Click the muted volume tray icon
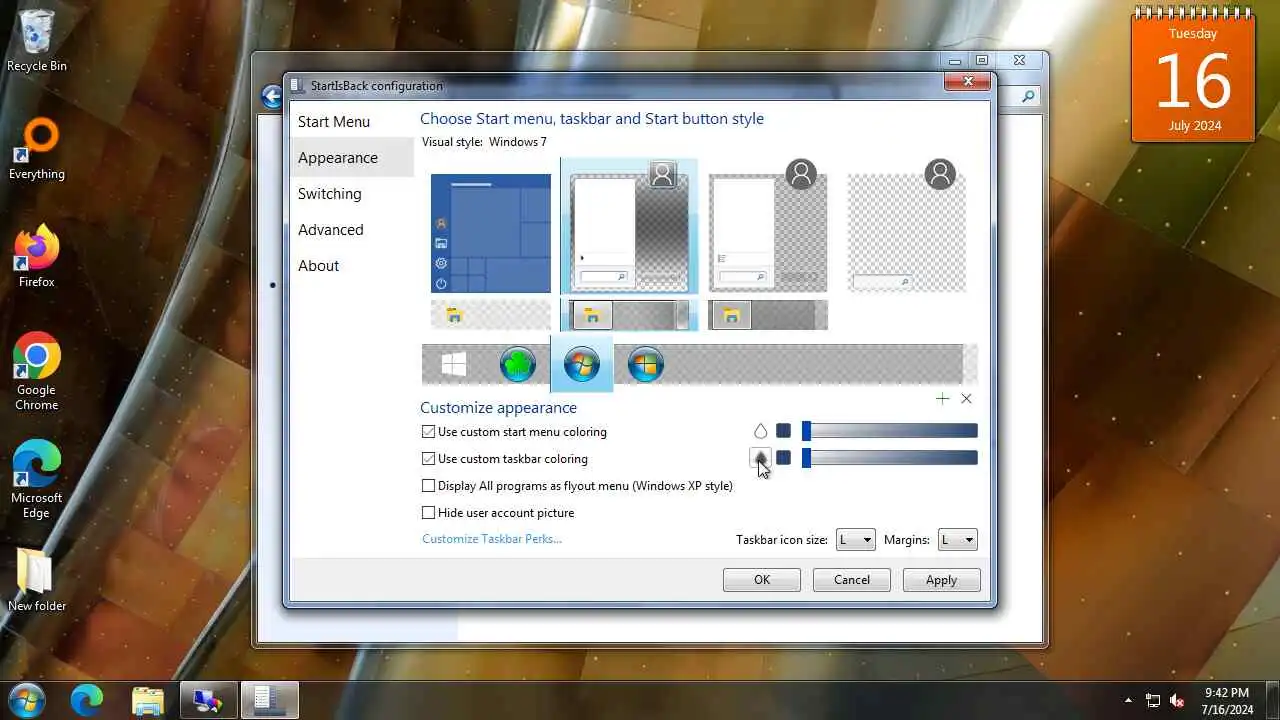1280x720 pixels. [x=1177, y=701]
